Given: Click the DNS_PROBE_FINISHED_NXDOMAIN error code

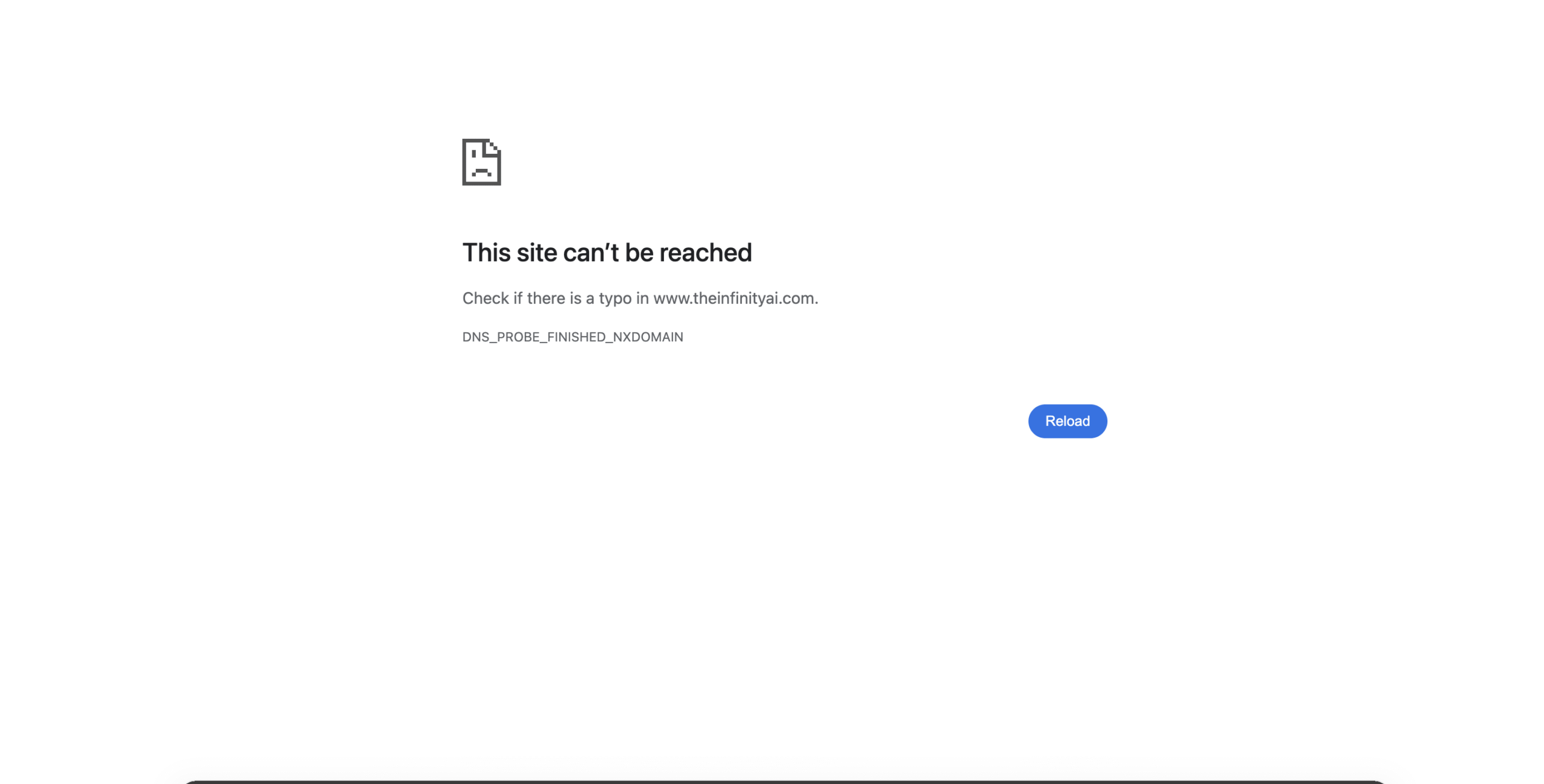Looking at the screenshot, I should tap(572, 337).
